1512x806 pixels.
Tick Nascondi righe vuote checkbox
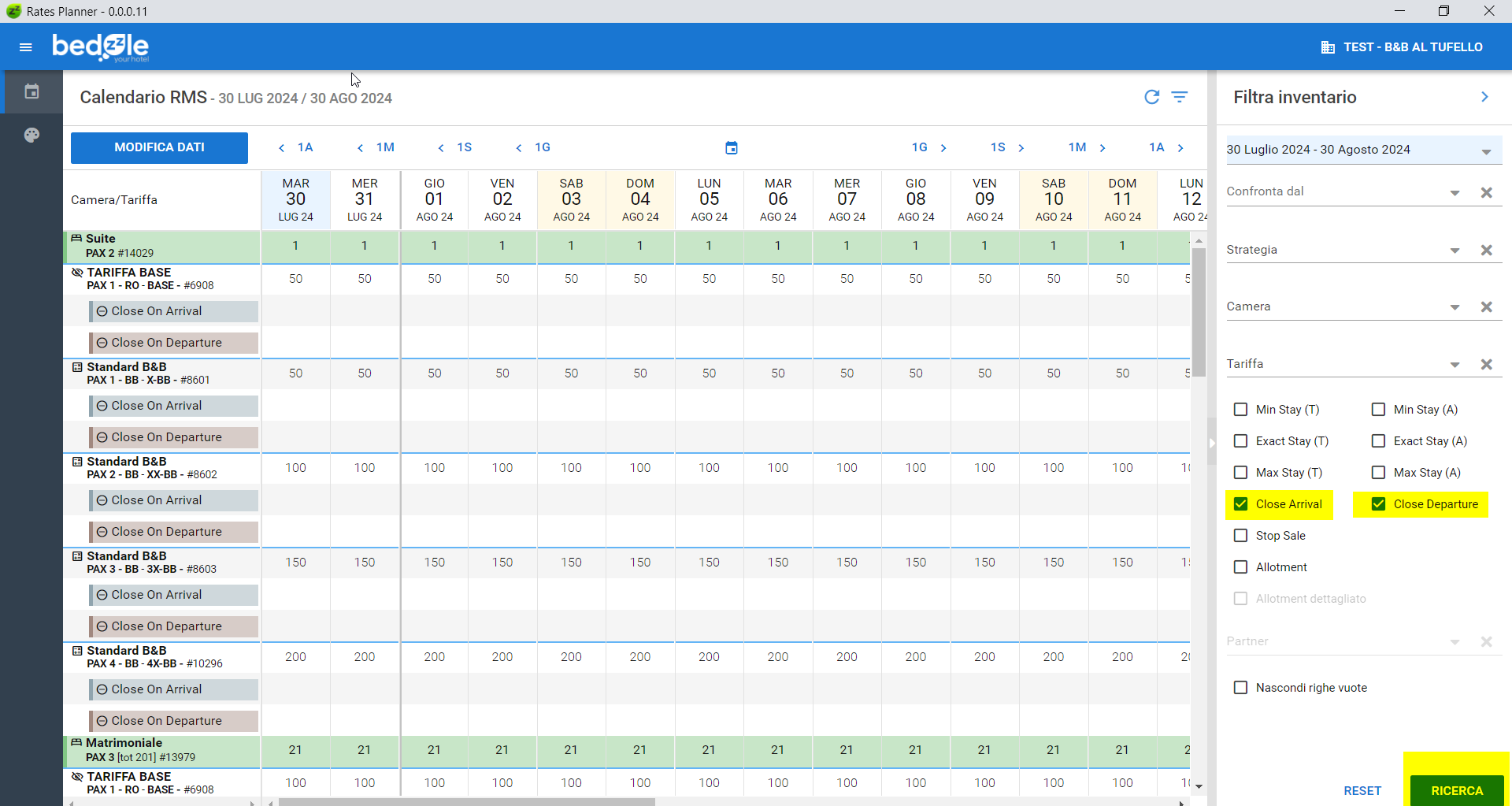pyautogui.click(x=1240, y=688)
